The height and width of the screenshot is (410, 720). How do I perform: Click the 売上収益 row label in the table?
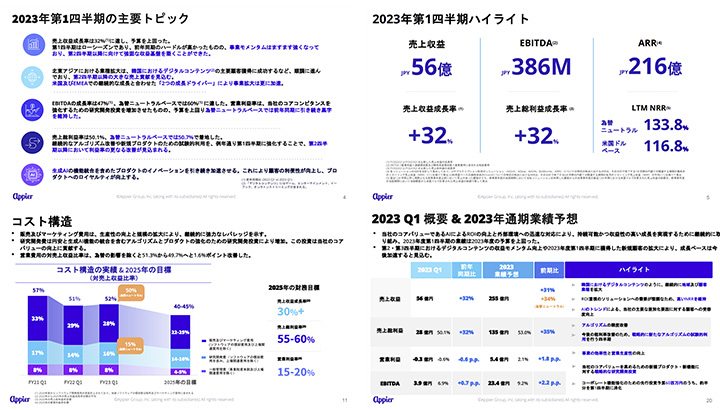coord(390,299)
